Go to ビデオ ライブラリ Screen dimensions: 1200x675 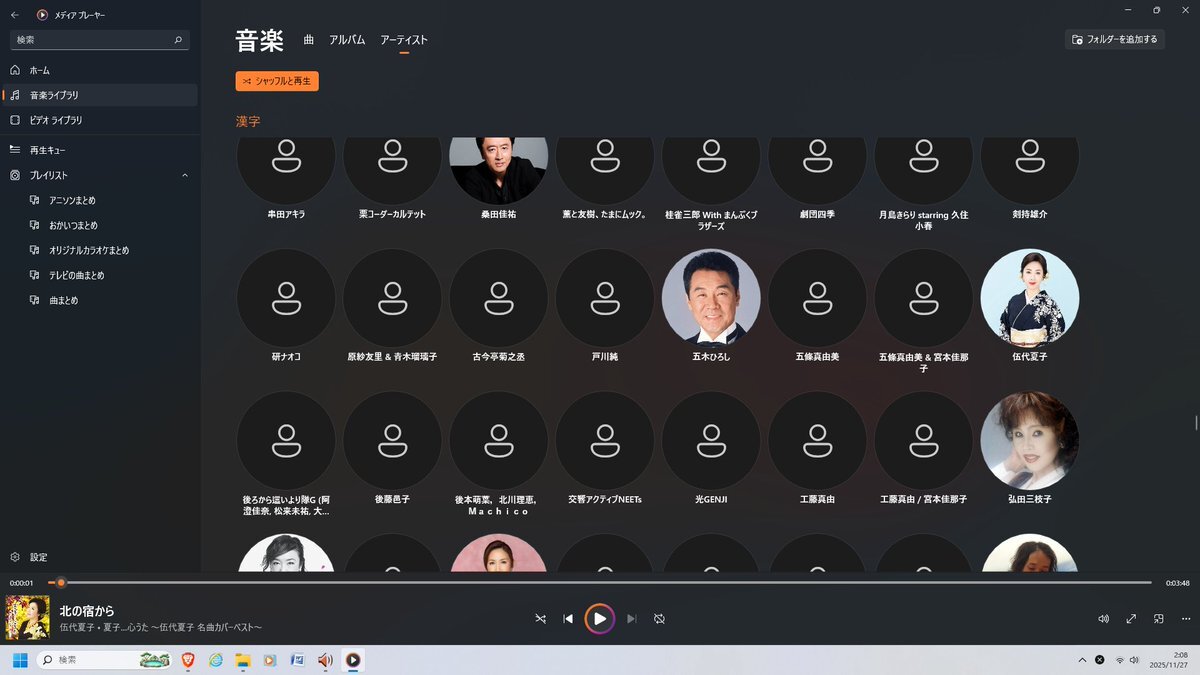pyautogui.click(x=56, y=120)
